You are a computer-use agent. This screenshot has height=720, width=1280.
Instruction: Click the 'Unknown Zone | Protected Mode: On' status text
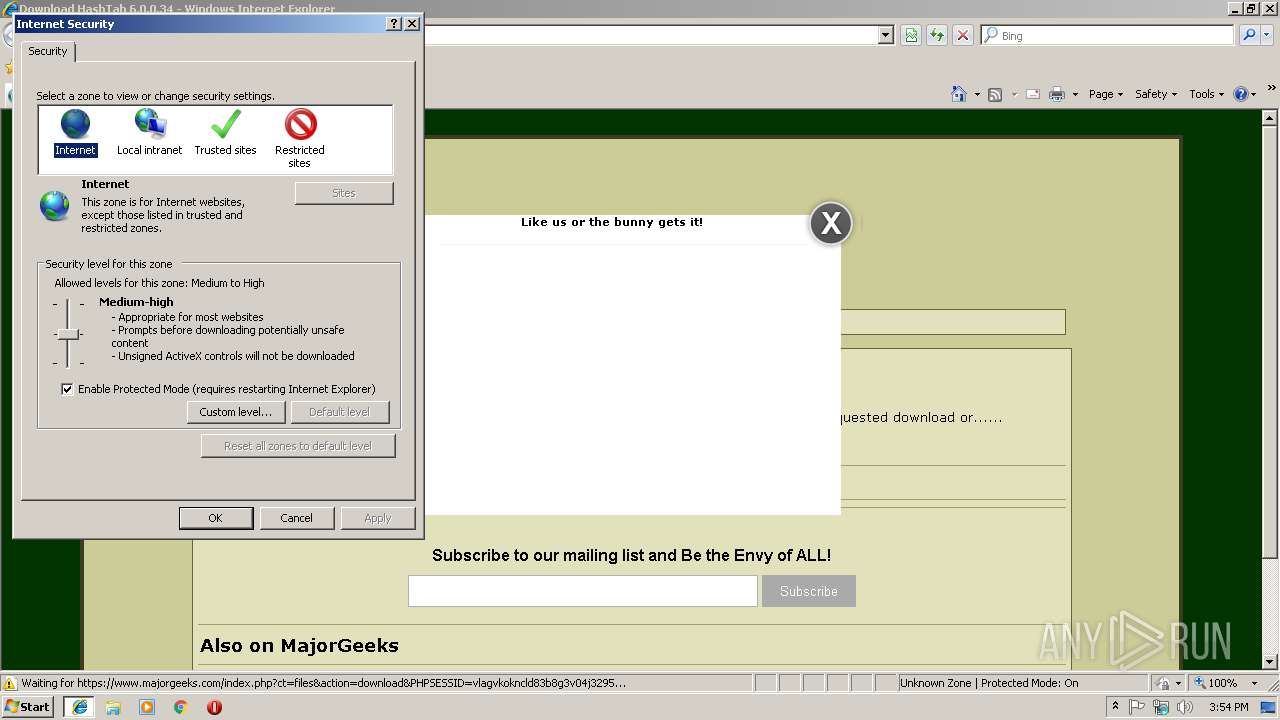[989, 683]
